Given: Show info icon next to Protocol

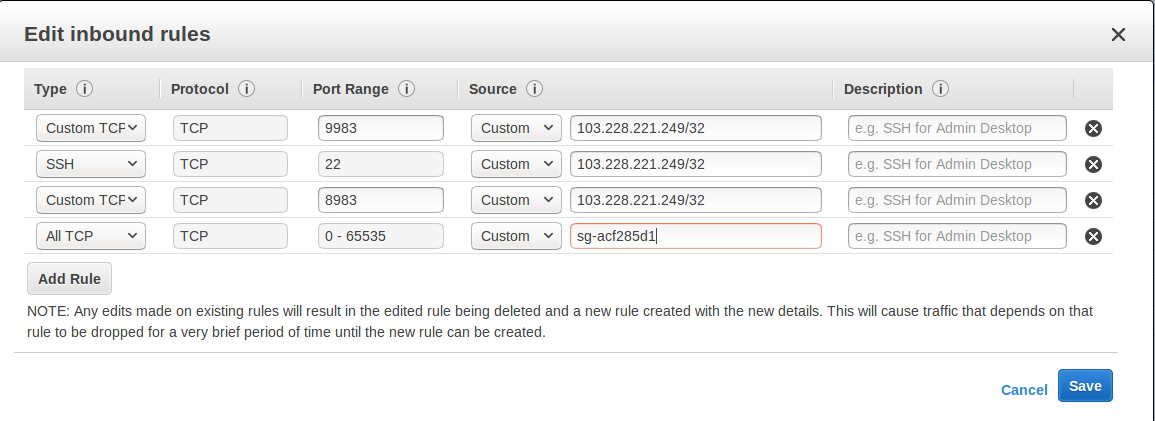Looking at the screenshot, I should pos(246,89).
